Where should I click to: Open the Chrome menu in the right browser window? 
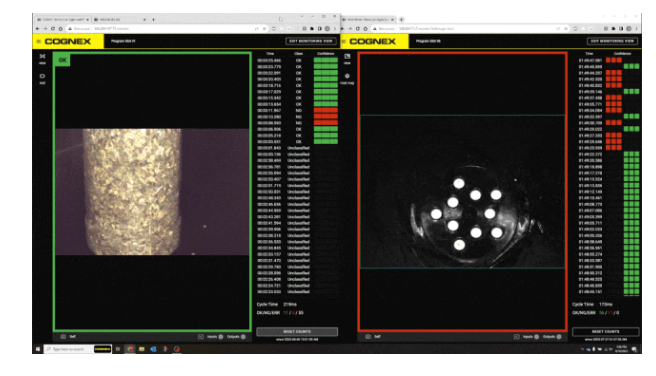[x=637, y=28]
